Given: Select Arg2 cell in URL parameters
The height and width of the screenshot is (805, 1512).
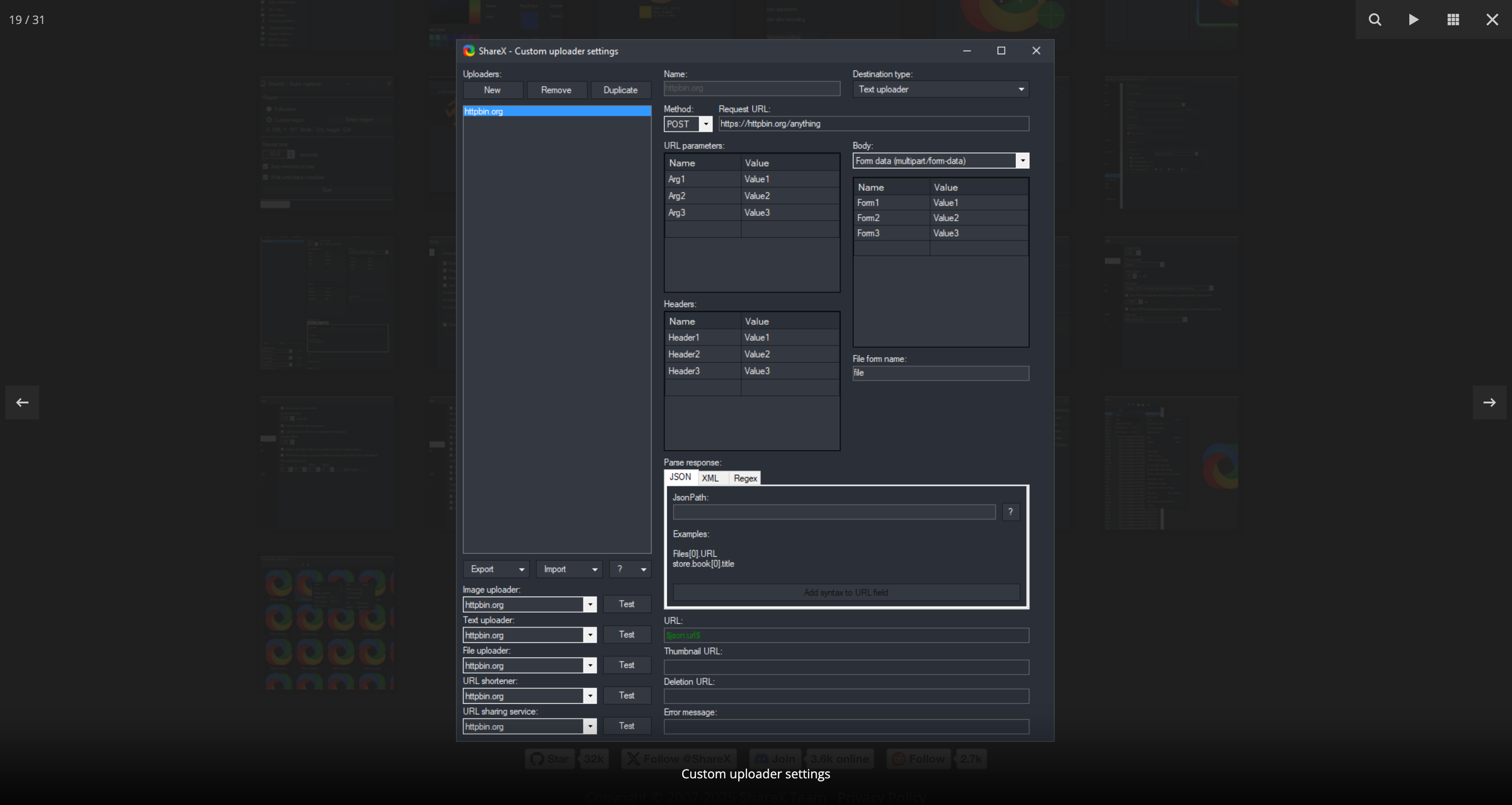Looking at the screenshot, I should [703, 196].
